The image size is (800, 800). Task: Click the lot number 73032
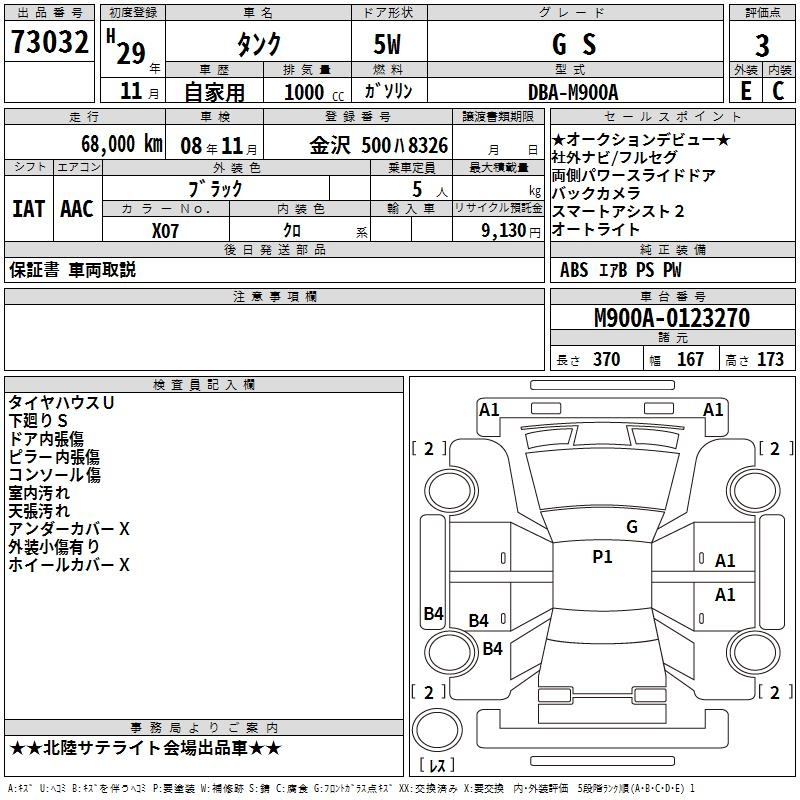pos(50,43)
